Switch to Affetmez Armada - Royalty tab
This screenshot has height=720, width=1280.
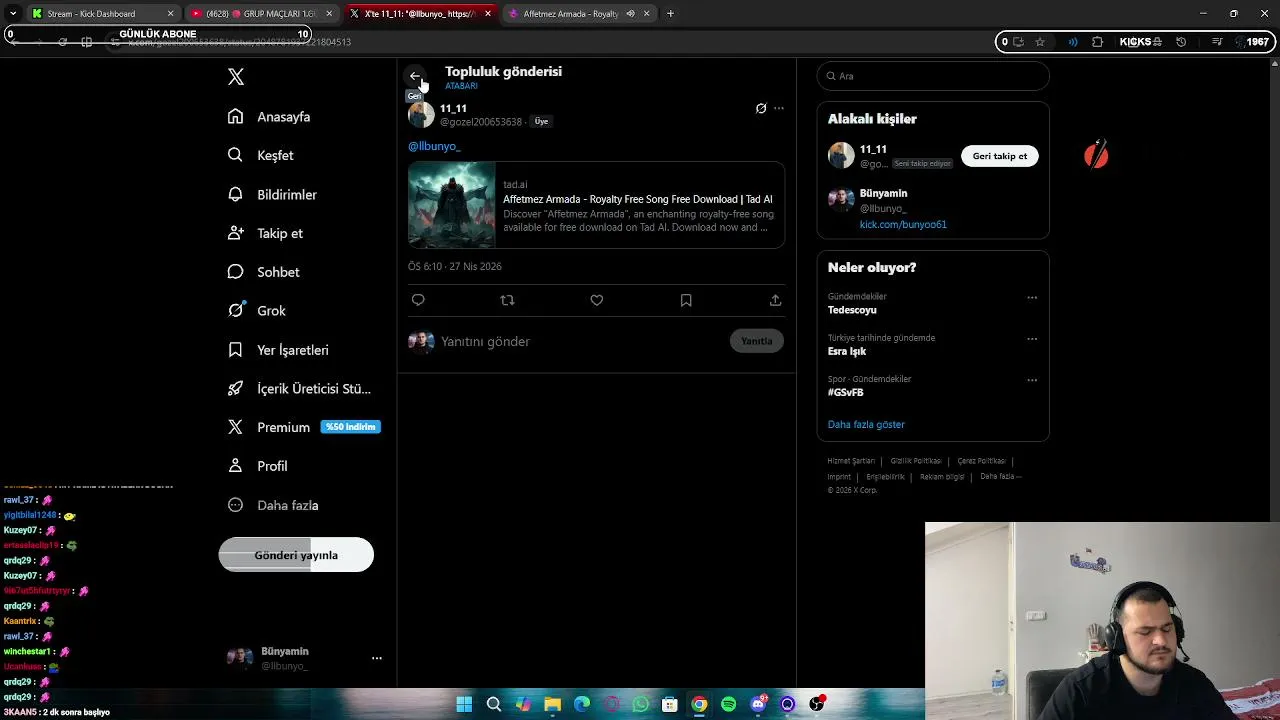pos(580,14)
